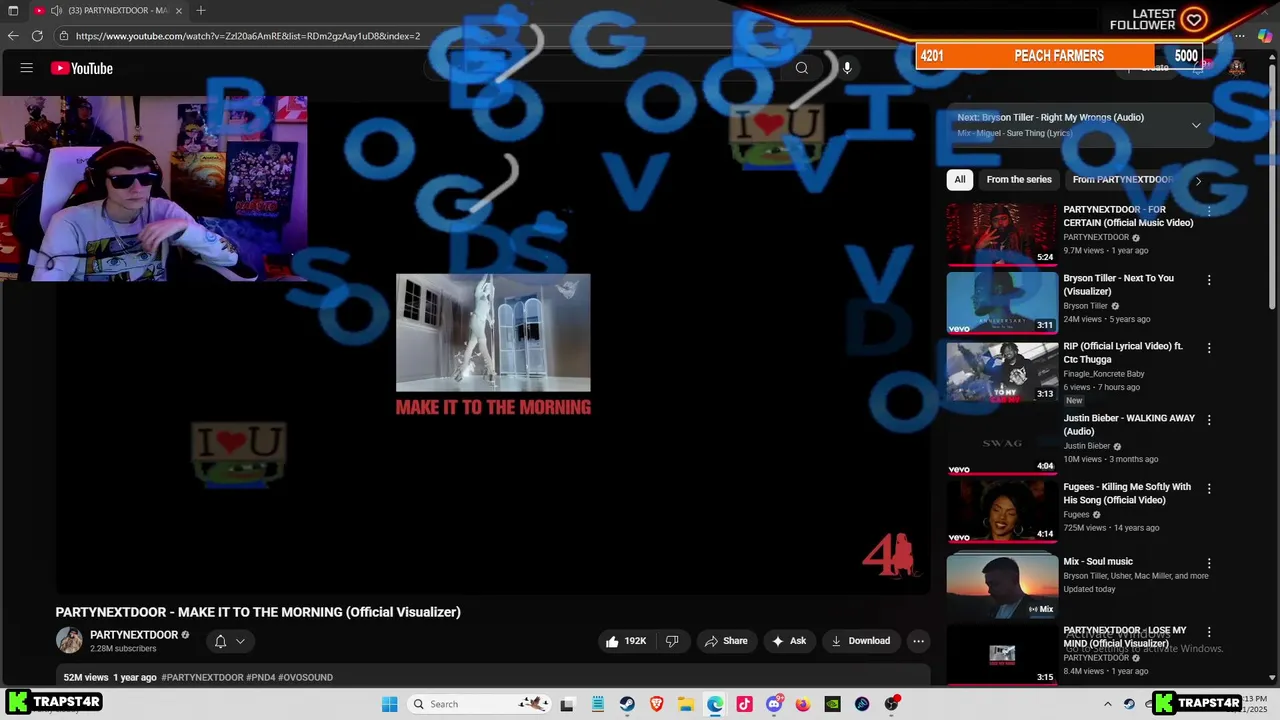The width and height of the screenshot is (1280, 720).
Task: Go to YouTube home via logo
Action: pyautogui.click(x=82, y=68)
